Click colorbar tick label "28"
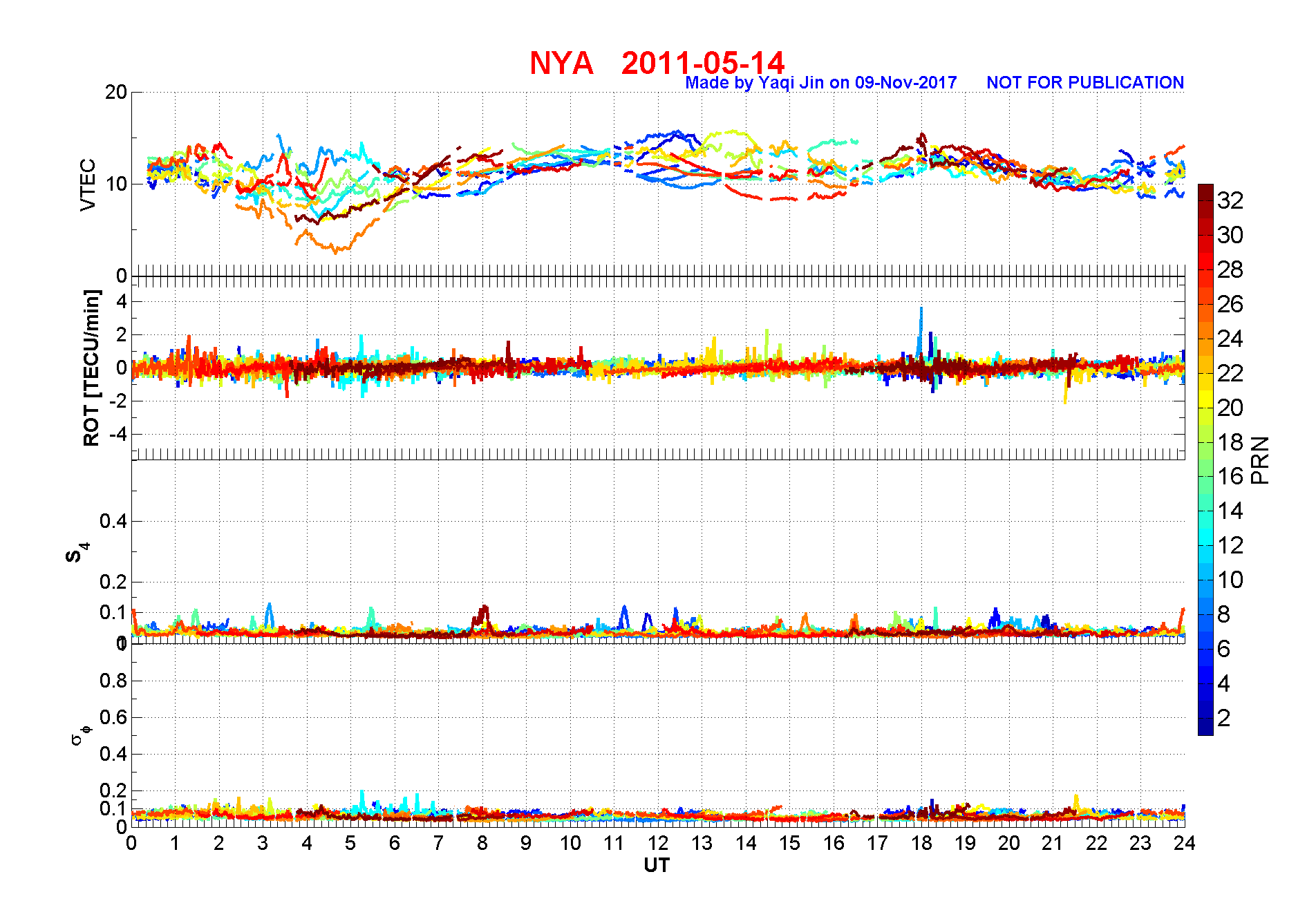This screenshot has width=1316, height=919. [x=1230, y=269]
